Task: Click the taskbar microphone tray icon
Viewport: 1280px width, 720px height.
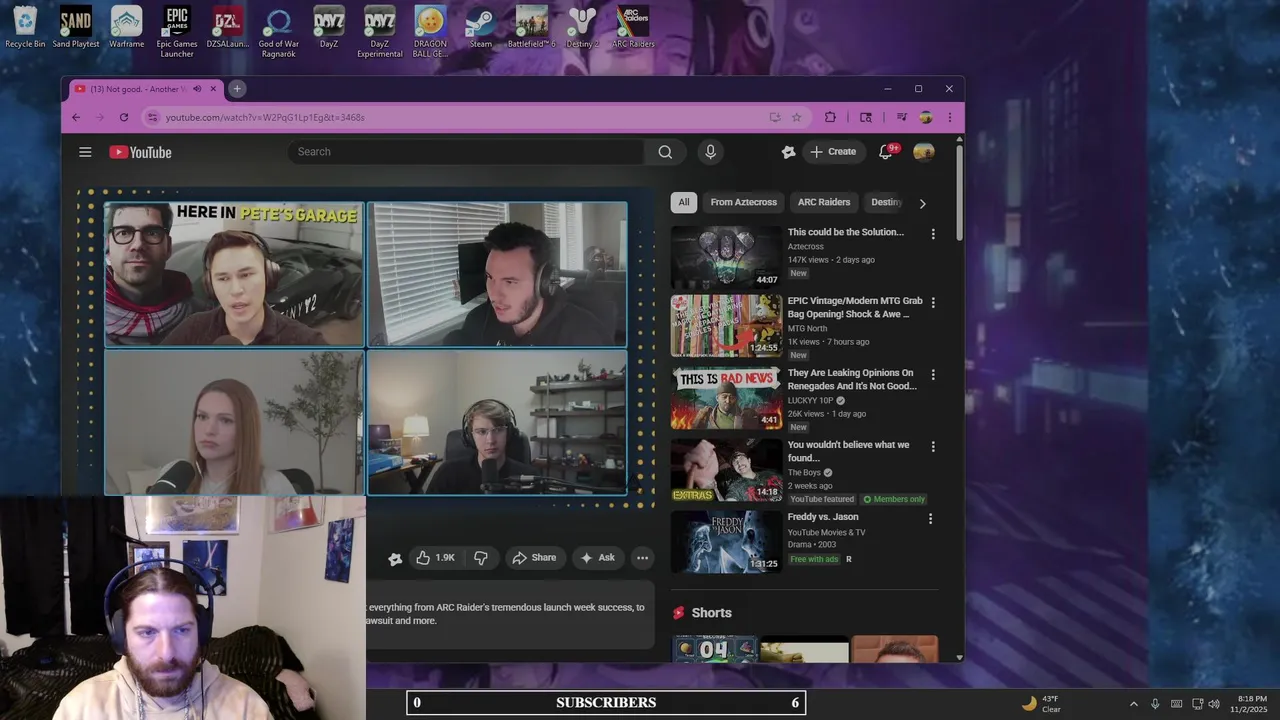Action: 1155,704
